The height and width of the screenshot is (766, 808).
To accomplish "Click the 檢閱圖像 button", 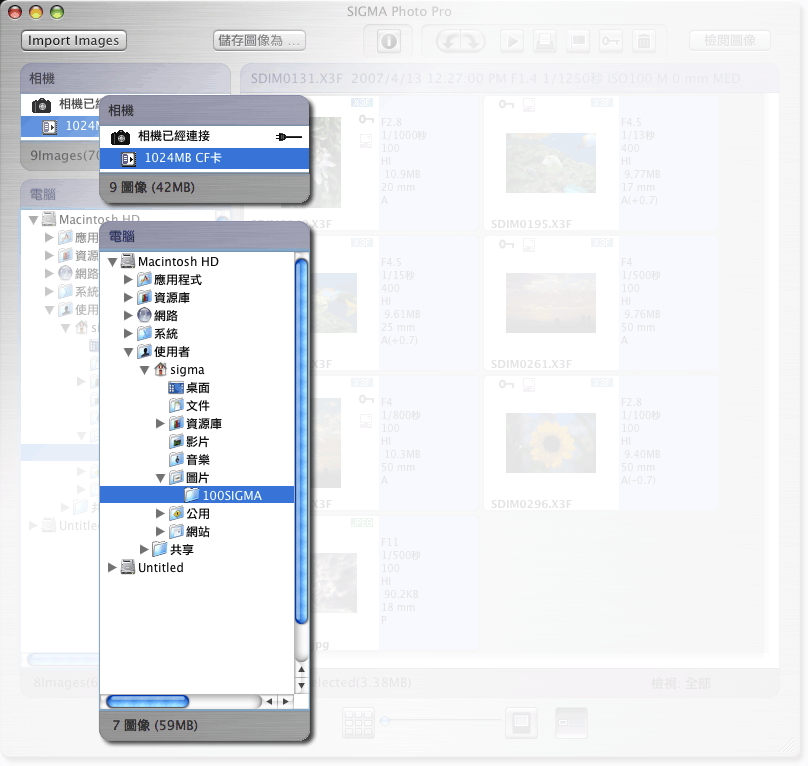I will tap(730, 40).
